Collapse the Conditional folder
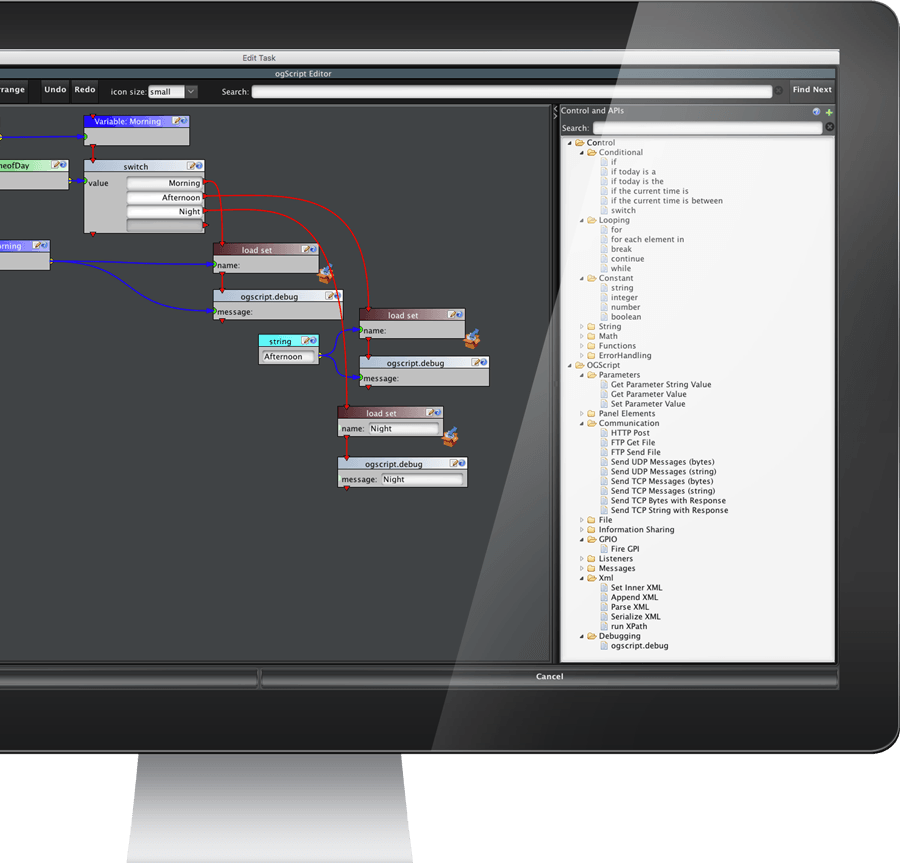Screen dimensions: 900x863 (x=581, y=153)
